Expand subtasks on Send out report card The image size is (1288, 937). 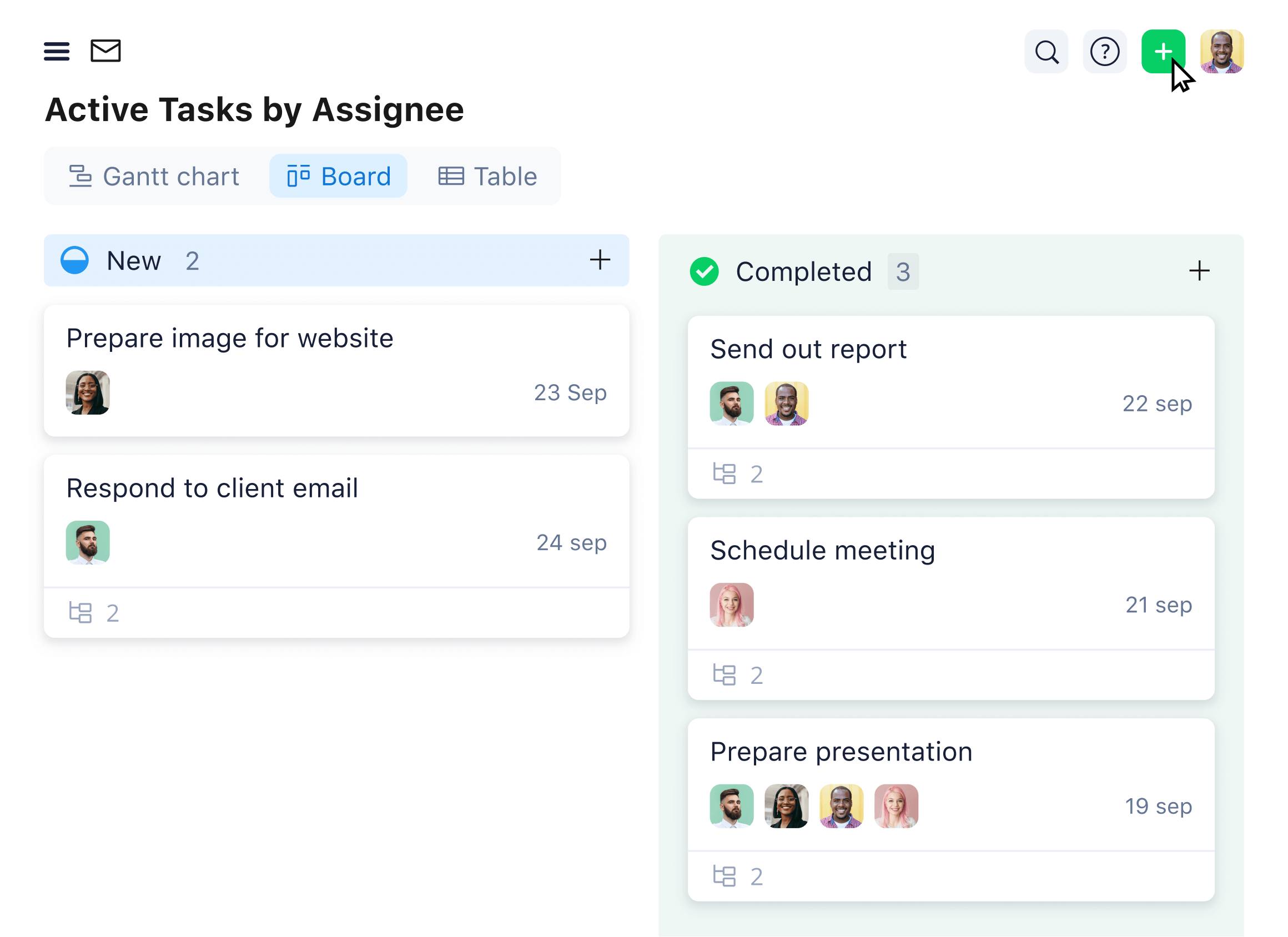click(737, 471)
